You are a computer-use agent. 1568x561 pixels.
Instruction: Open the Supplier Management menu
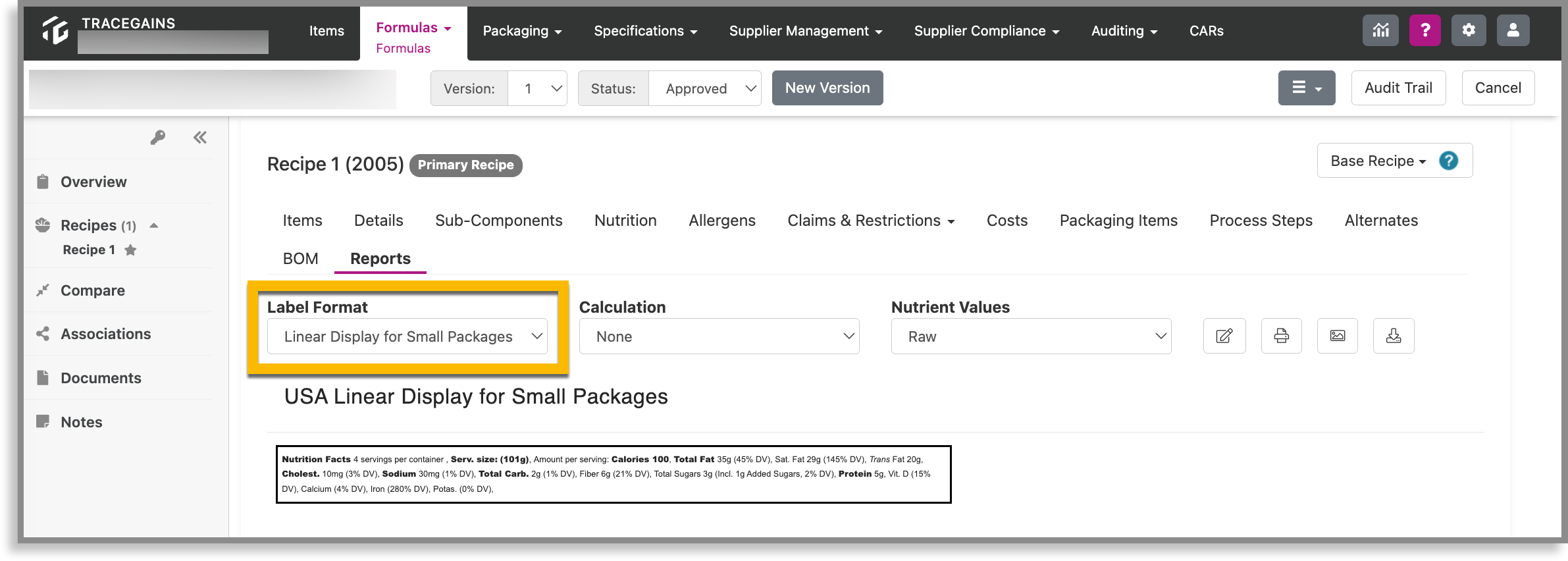tap(806, 31)
